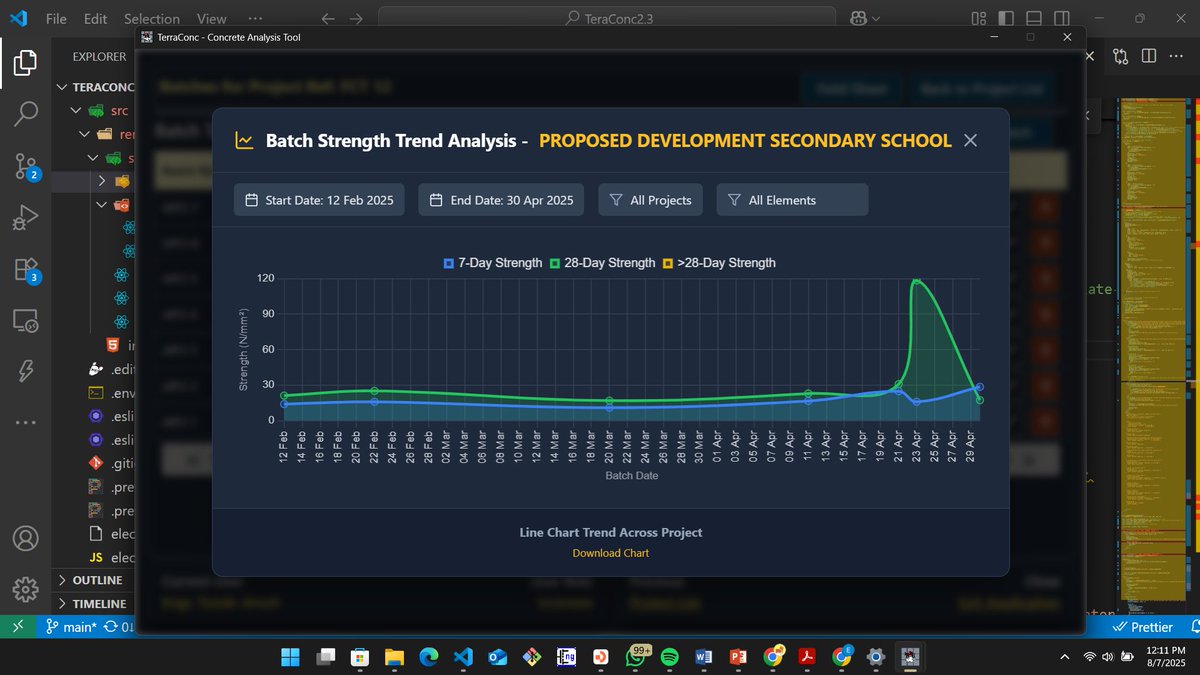Open PowerPoint from taskbar
Screen dimensions: 1200x675
click(x=738, y=657)
